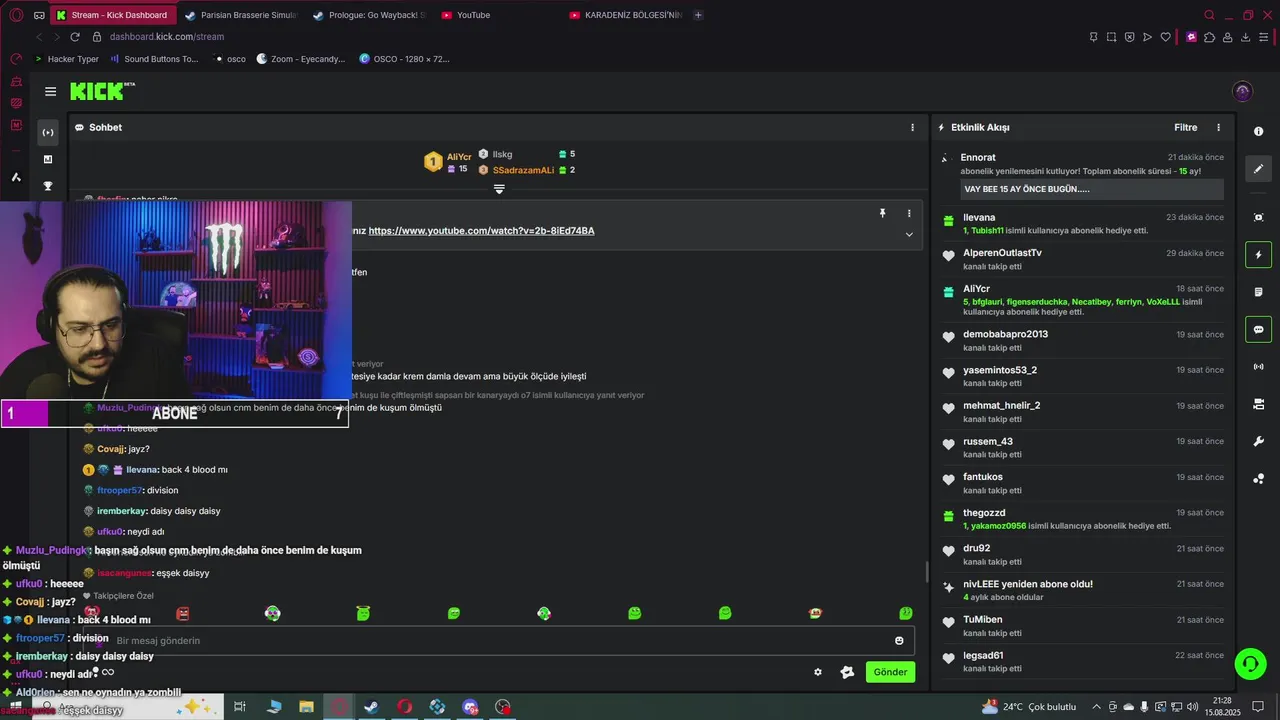Screen dimensions: 1280x720
Task: Open the trophy icon in left sidebar
Action: 47,186
